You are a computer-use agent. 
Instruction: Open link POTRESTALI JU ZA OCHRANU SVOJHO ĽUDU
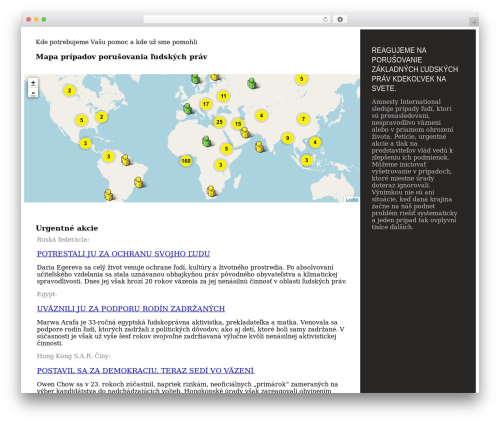tap(123, 254)
